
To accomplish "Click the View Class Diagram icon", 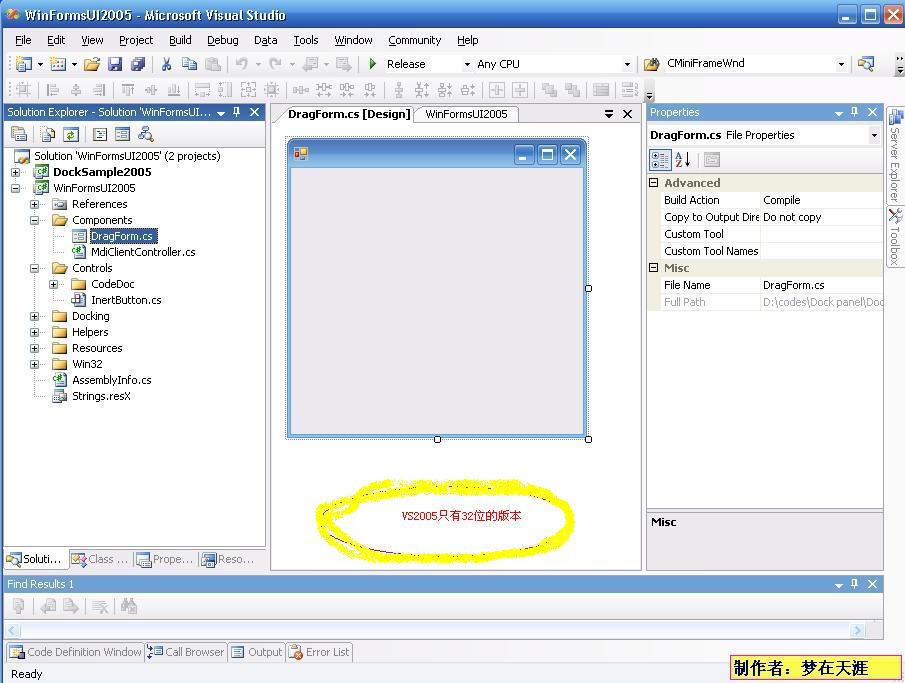I will tap(145, 135).
